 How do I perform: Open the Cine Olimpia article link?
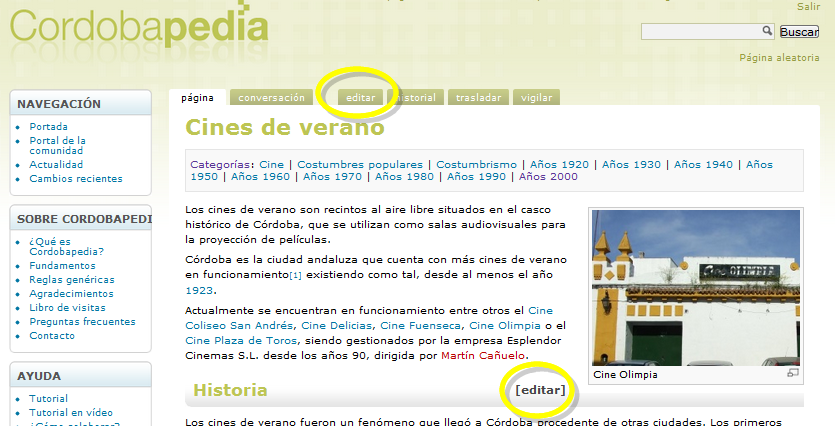click(505, 325)
